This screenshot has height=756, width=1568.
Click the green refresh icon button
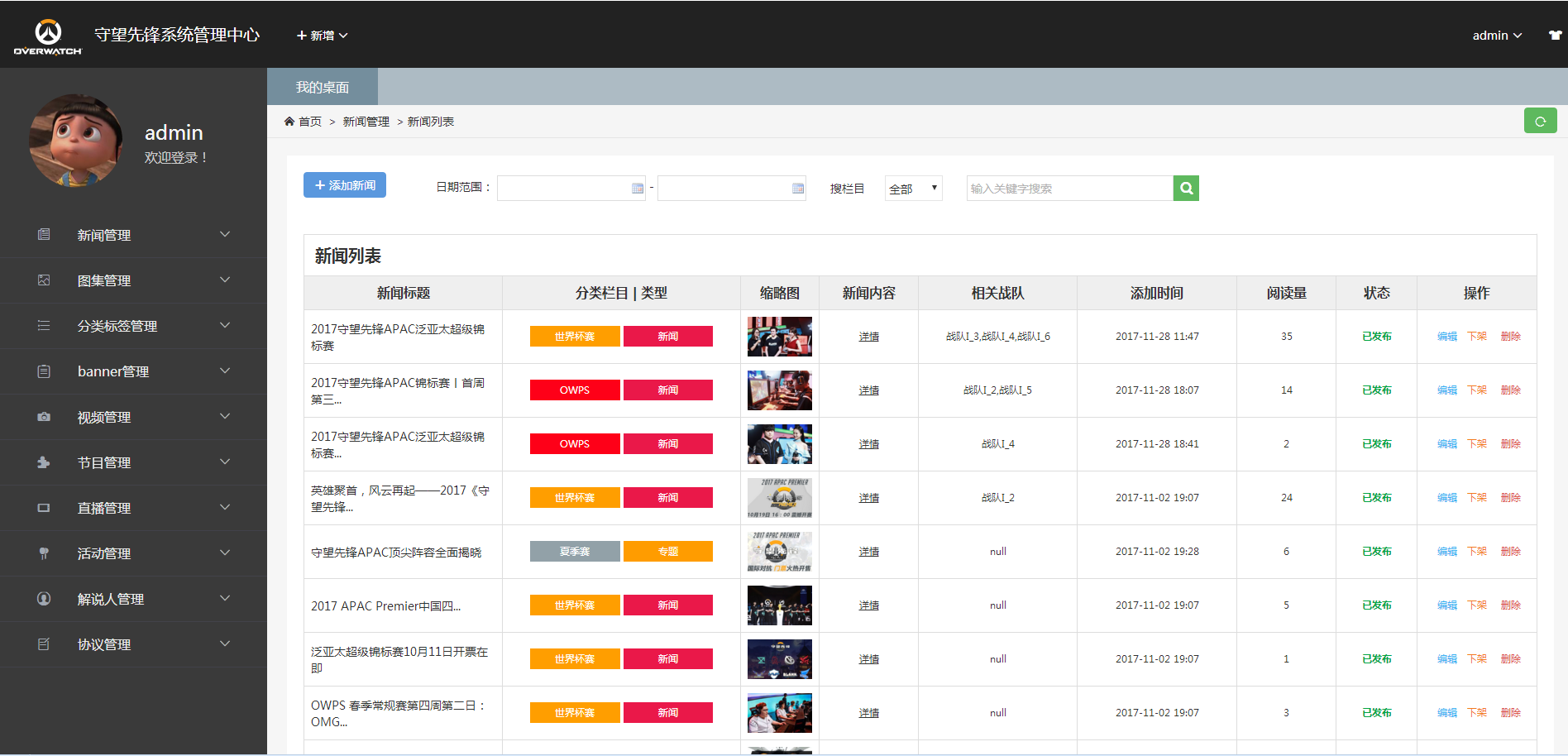[1540, 121]
